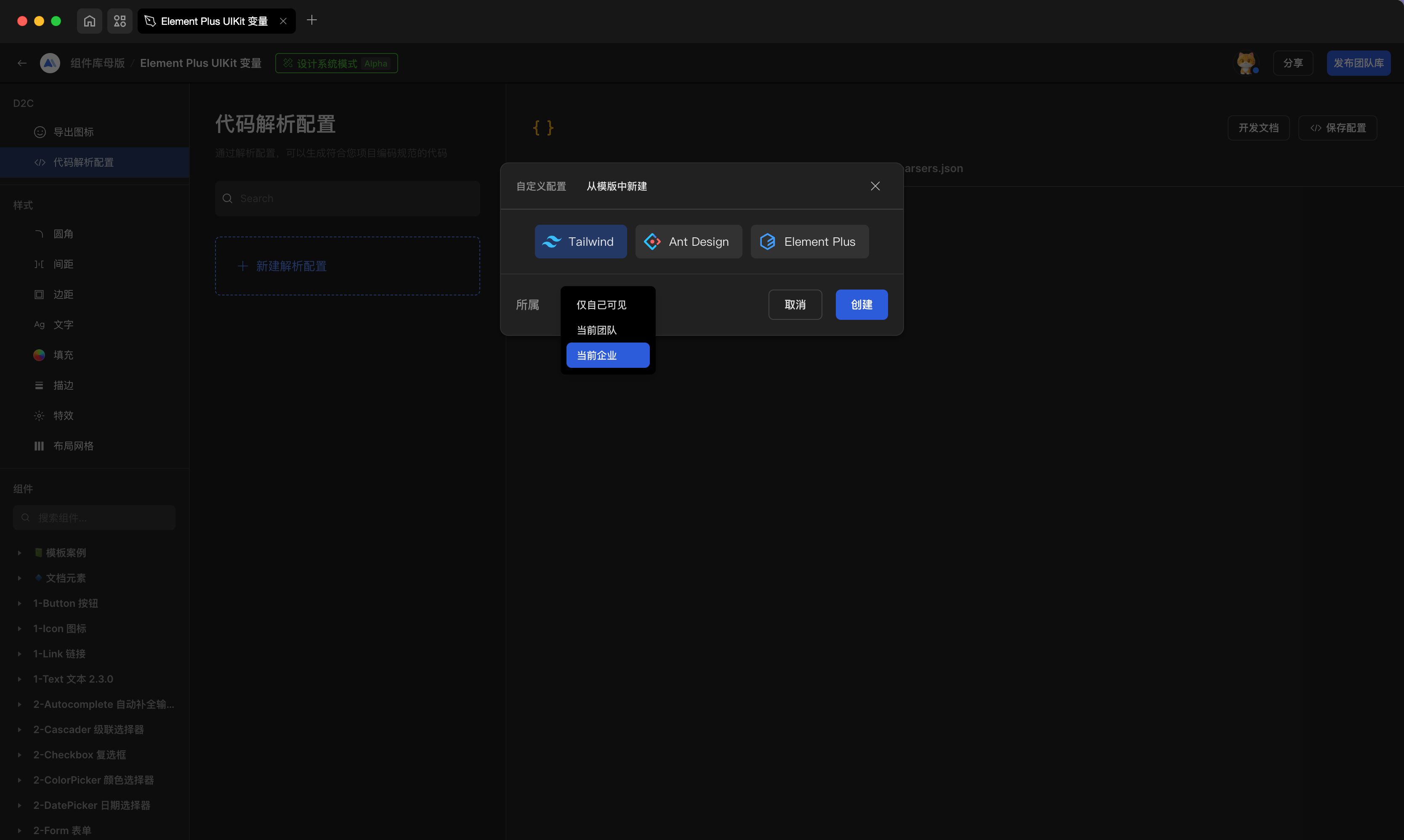Expand the 文档元素 tree item
The image size is (1404, 840).
tap(19, 578)
